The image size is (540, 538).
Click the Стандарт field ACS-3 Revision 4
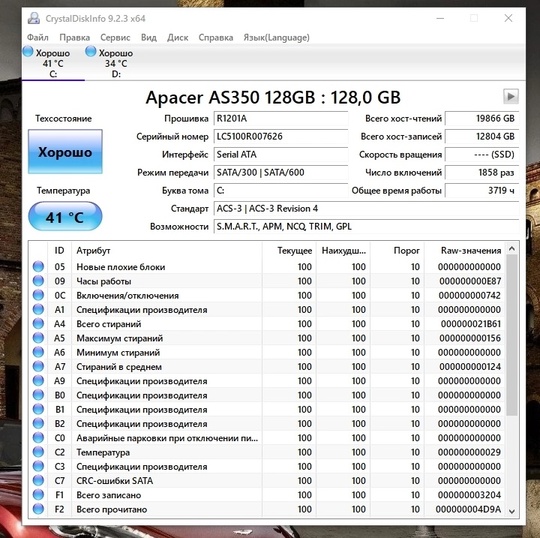click(x=366, y=208)
